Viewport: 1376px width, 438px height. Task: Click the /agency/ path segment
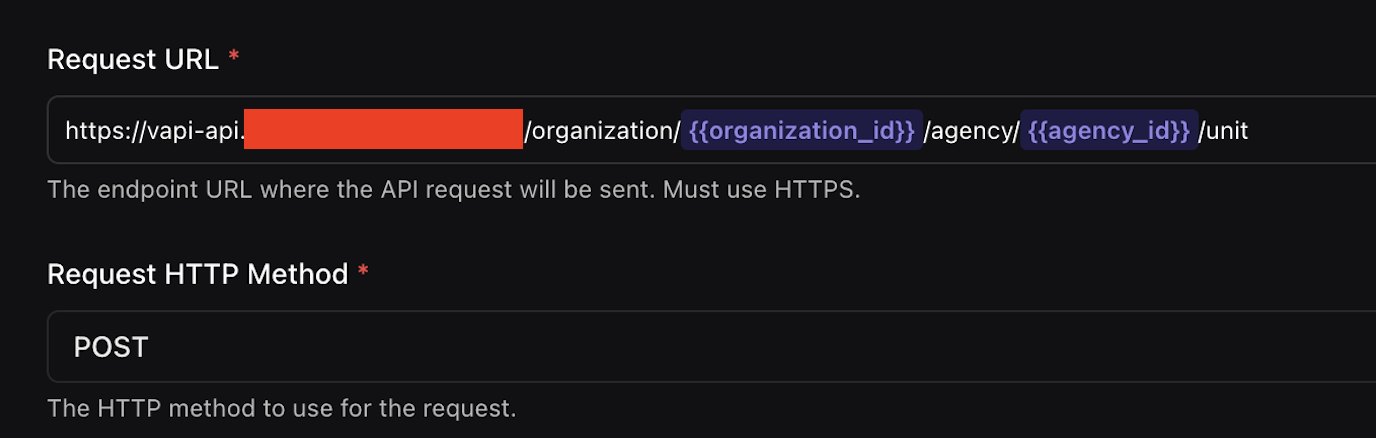coord(971,131)
